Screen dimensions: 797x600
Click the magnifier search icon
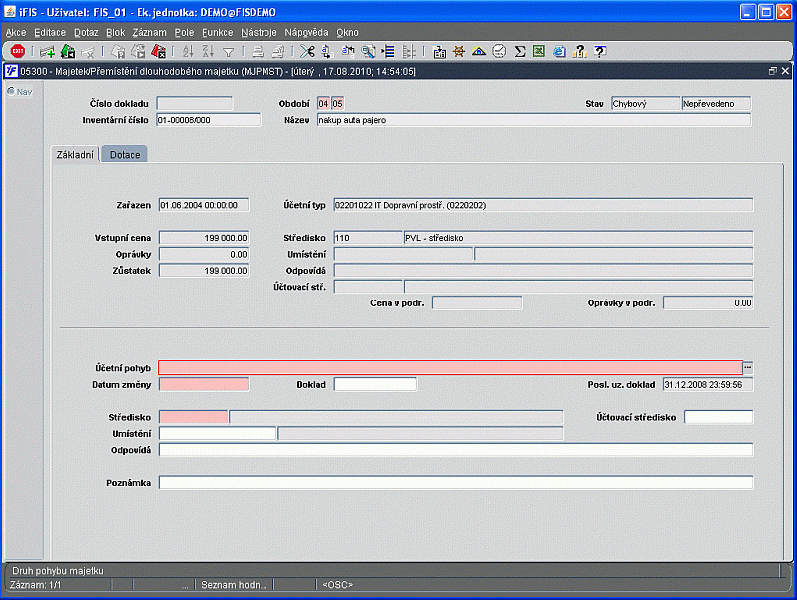368,51
